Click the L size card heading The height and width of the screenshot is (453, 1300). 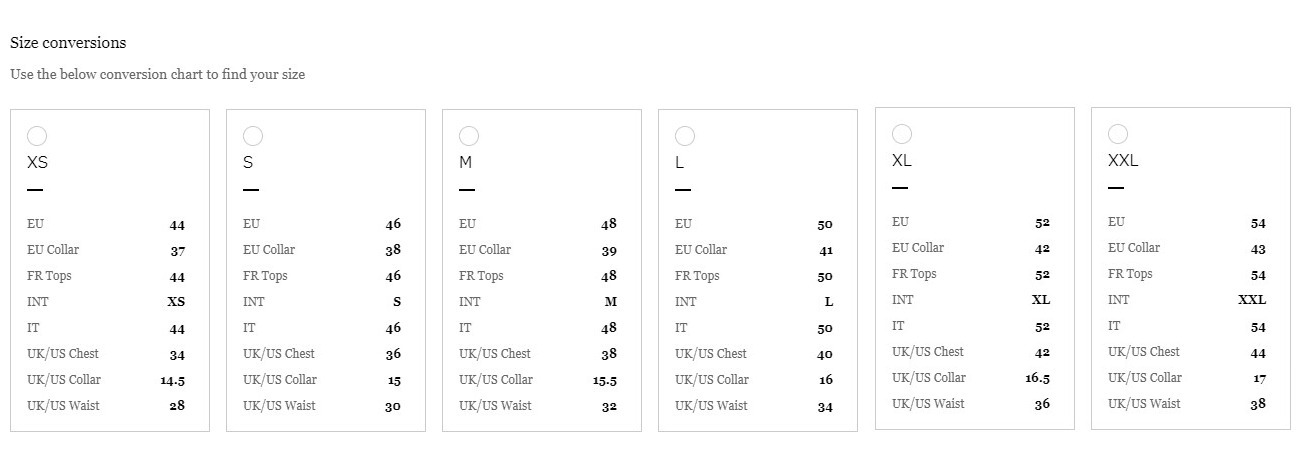[680, 162]
